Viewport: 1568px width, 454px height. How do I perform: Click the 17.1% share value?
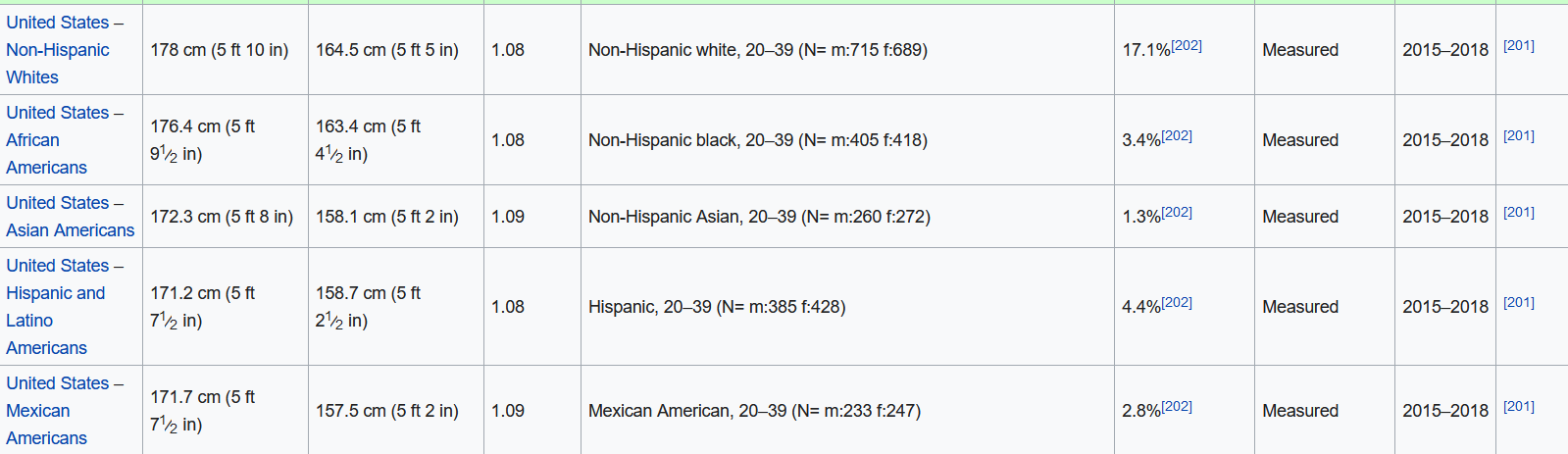[1146, 50]
